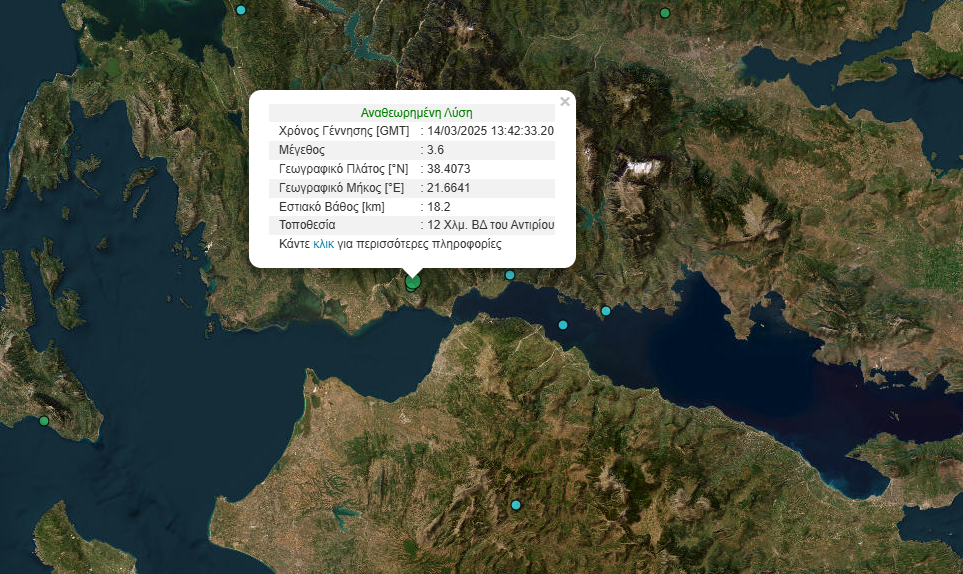Click the focal depth value 18.2
This screenshot has height=574, width=963.
[x=438, y=207]
